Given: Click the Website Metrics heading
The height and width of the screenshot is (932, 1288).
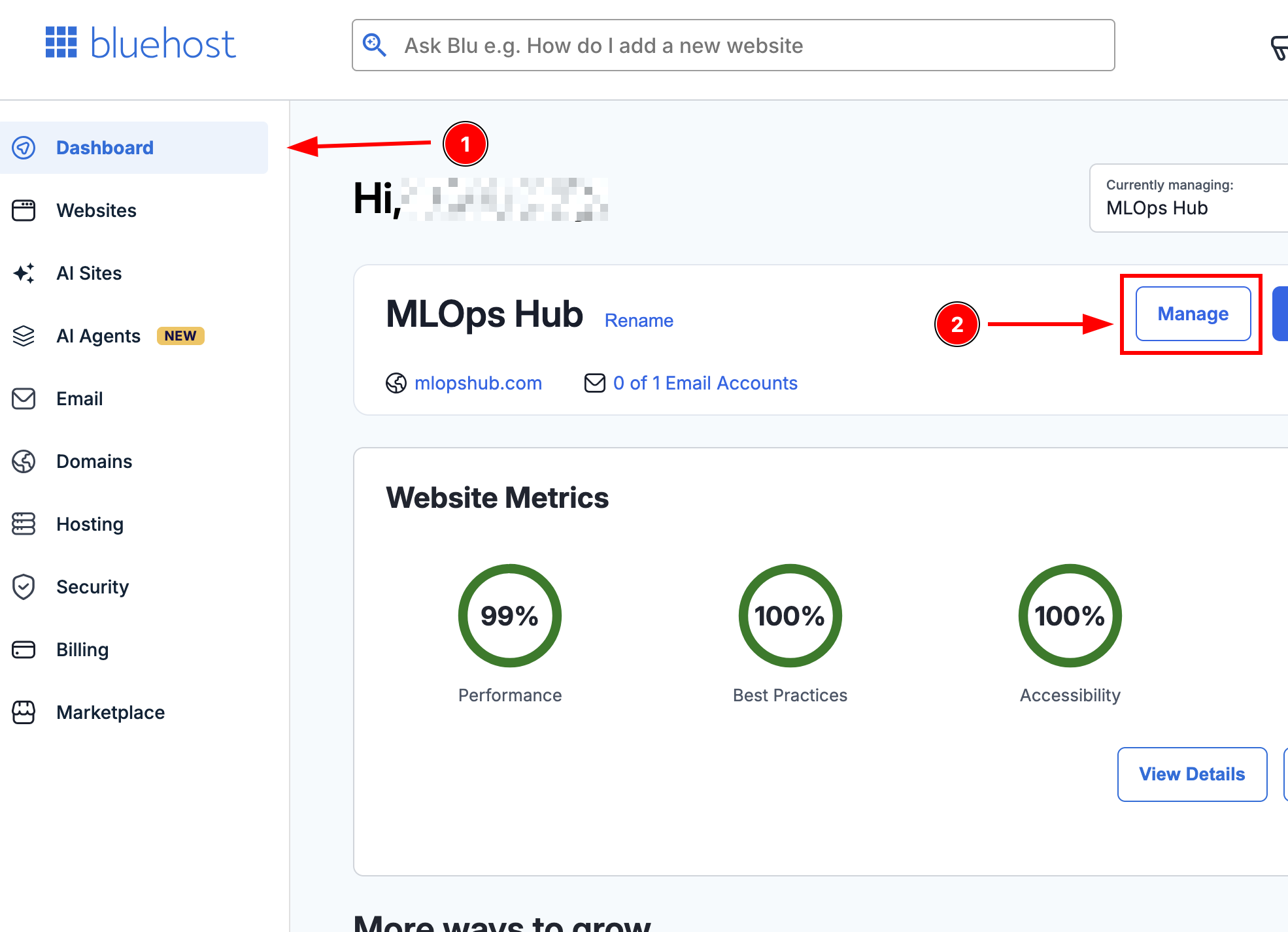Looking at the screenshot, I should click(498, 498).
